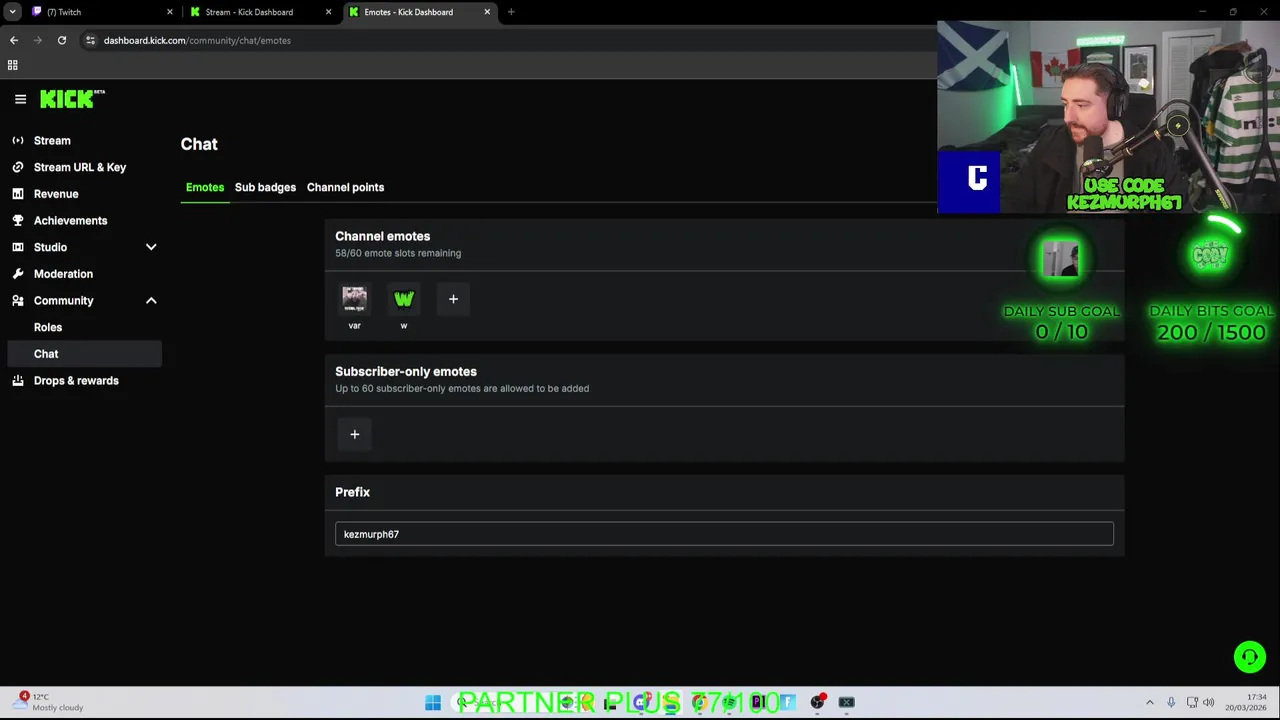
Task: Switch to the Sub badges tab
Action: (265, 187)
